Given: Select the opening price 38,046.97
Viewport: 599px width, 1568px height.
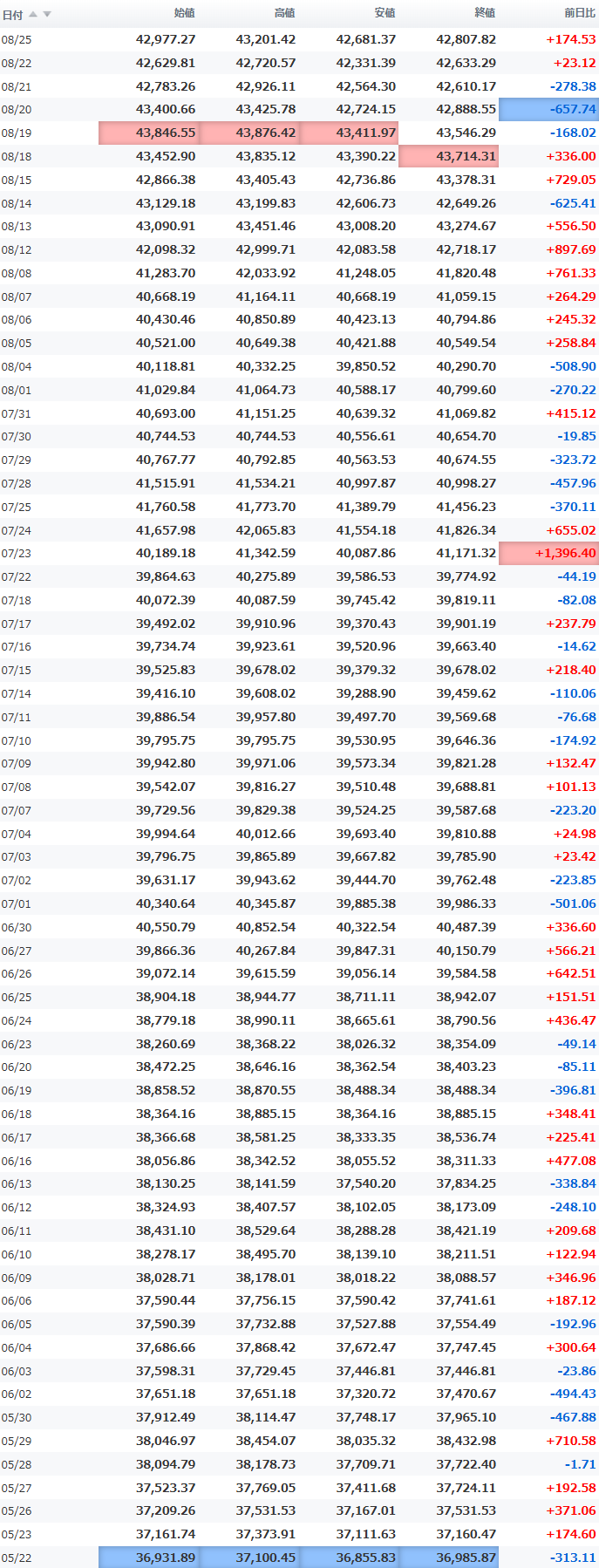Looking at the screenshot, I should 166,1440.
